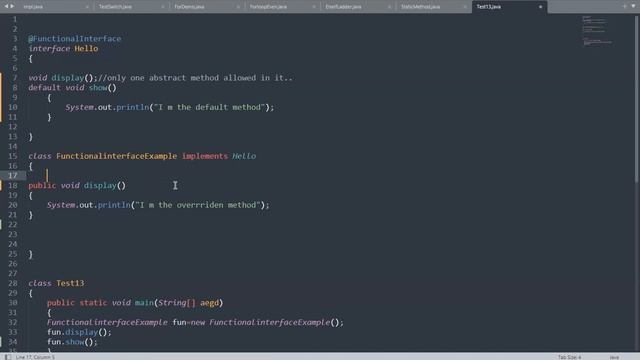Click 'fun.show();' on line 34
The image size is (640, 360).
click(72, 342)
